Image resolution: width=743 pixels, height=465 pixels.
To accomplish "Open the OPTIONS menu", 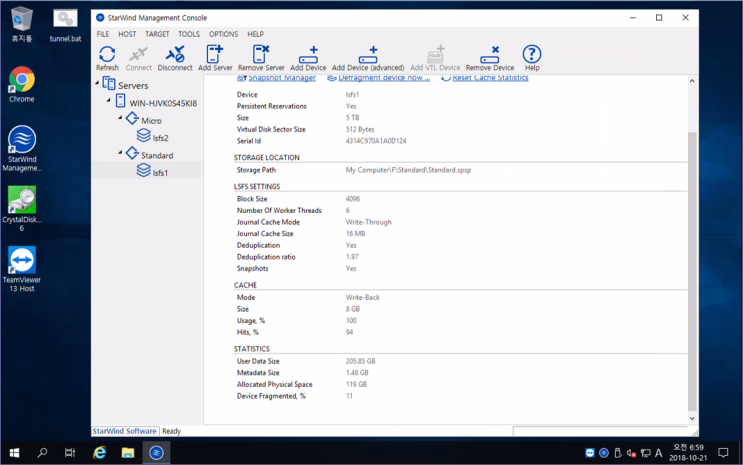I will [223, 34].
